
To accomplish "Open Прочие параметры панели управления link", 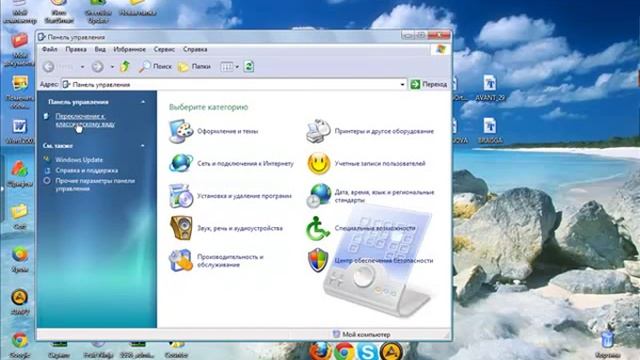I will [x=95, y=184].
